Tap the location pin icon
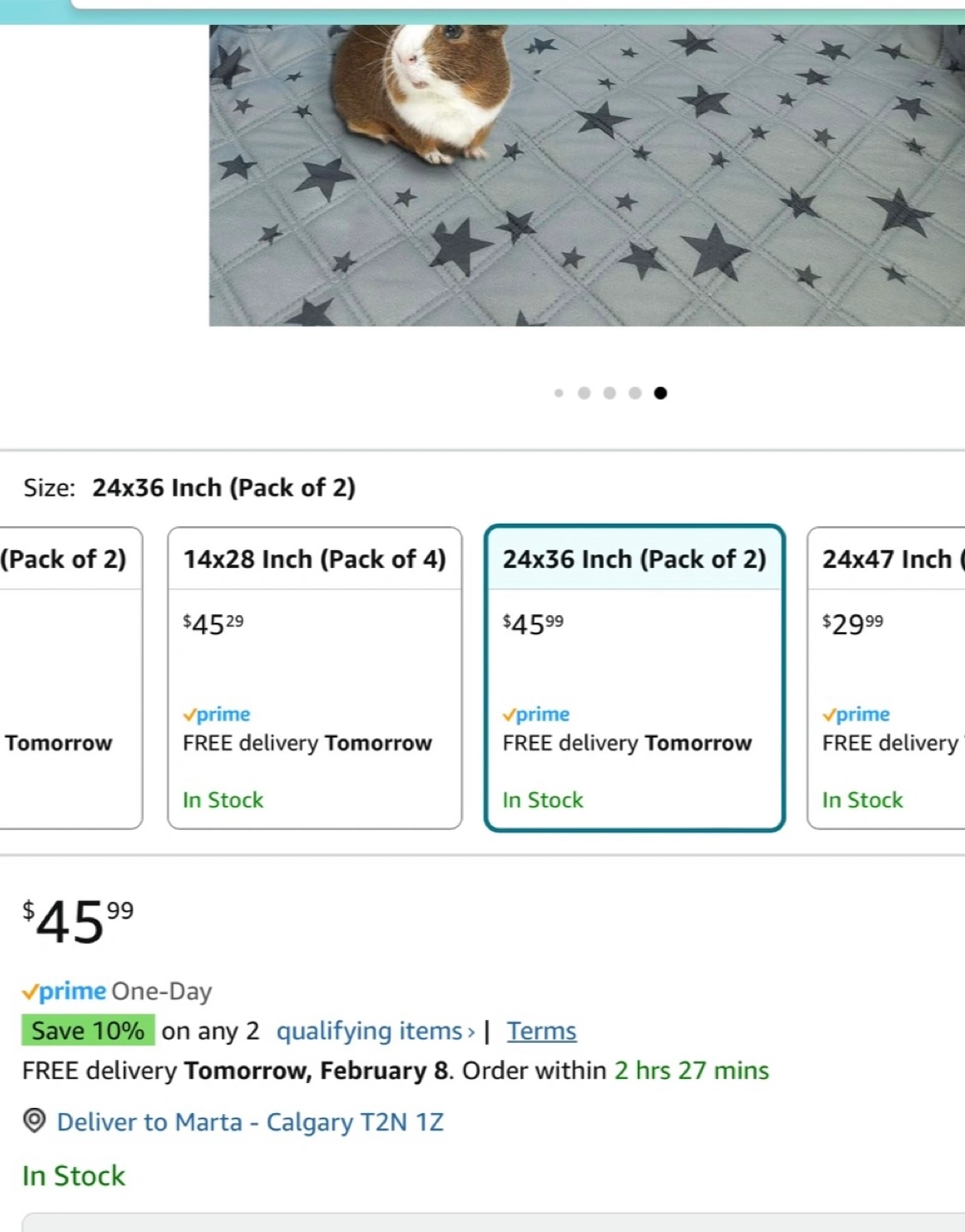Image resolution: width=965 pixels, height=1232 pixels. click(x=34, y=1121)
